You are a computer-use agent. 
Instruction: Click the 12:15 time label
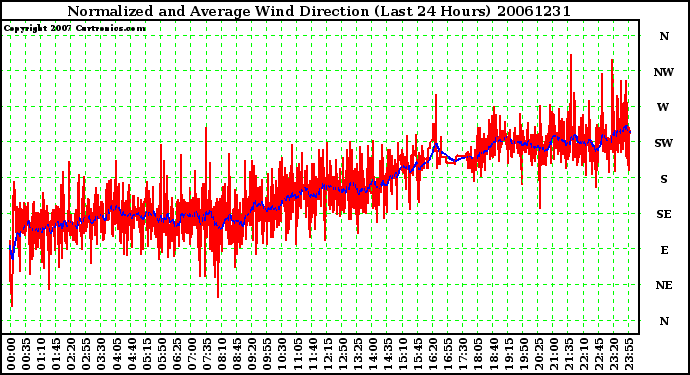pyautogui.click(x=327, y=354)
